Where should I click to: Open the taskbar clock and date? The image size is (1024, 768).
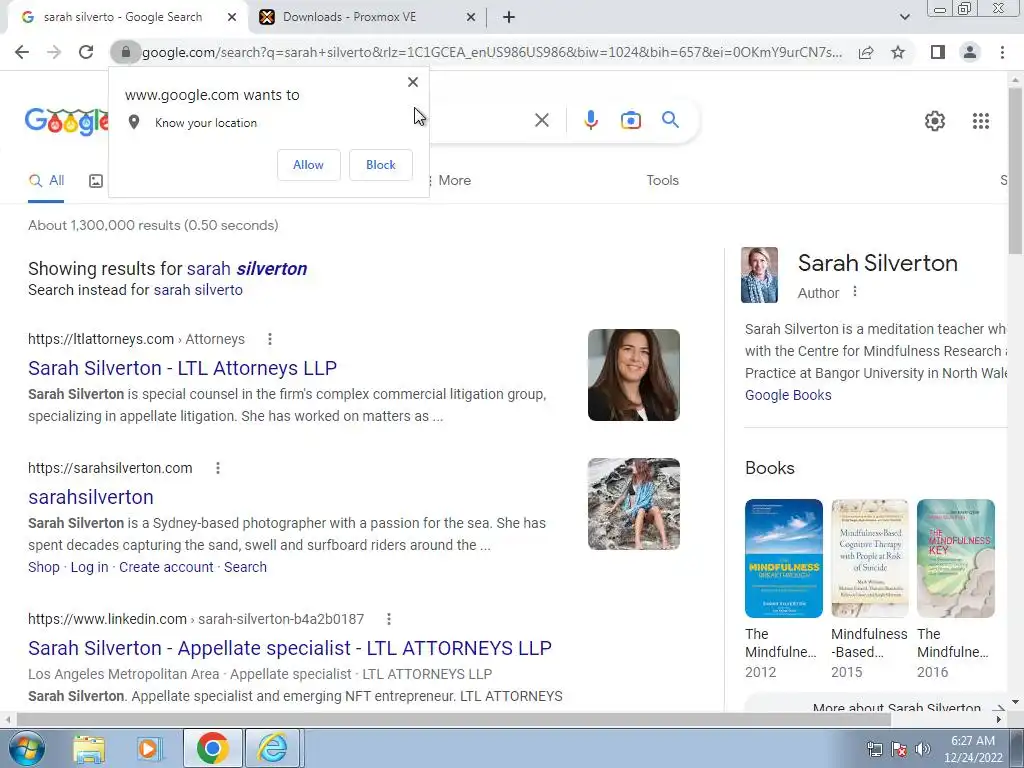tap(973, 749)
